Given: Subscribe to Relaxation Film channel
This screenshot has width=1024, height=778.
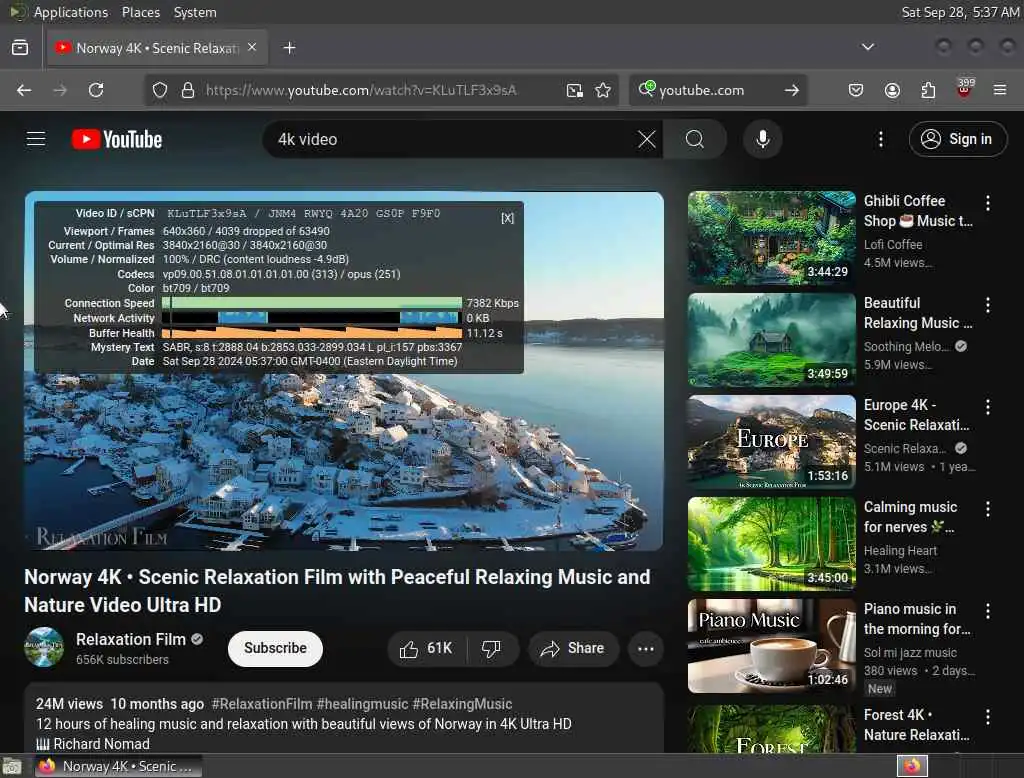Looking at the screenshot, I should (x=275, y=649).
